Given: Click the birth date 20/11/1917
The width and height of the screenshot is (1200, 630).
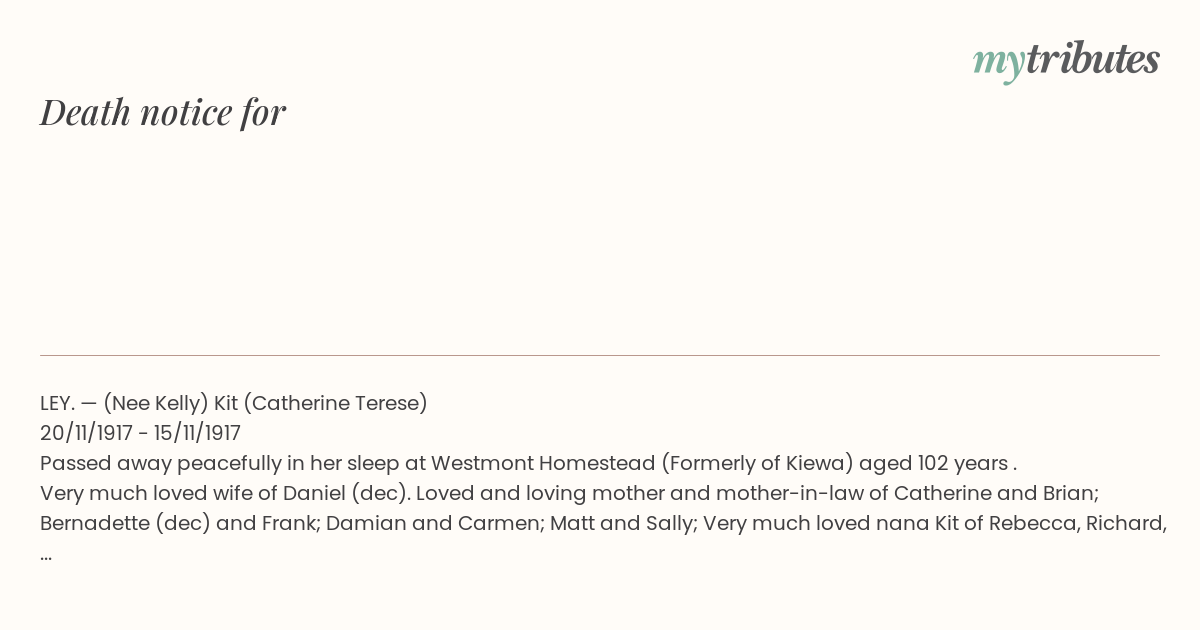Looking at the screenshot, I should tap(87, 433).
